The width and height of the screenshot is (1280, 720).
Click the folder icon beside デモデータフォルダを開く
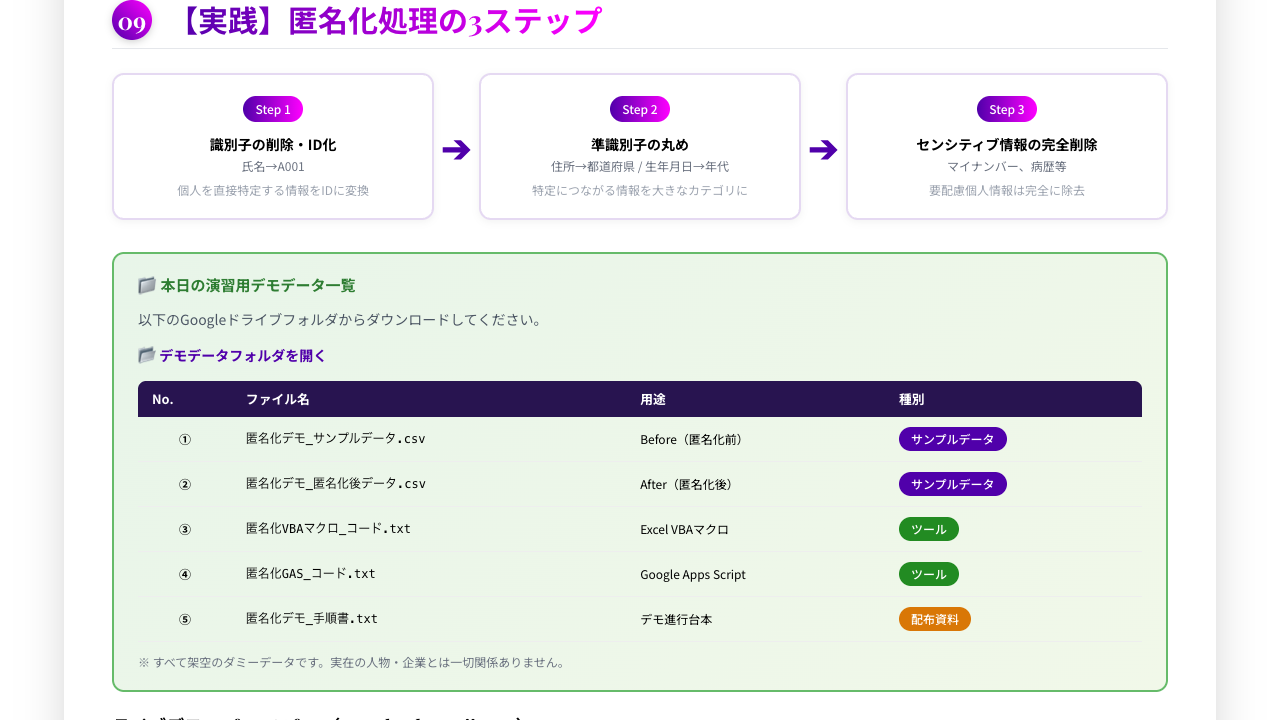(x=147, y=355)
